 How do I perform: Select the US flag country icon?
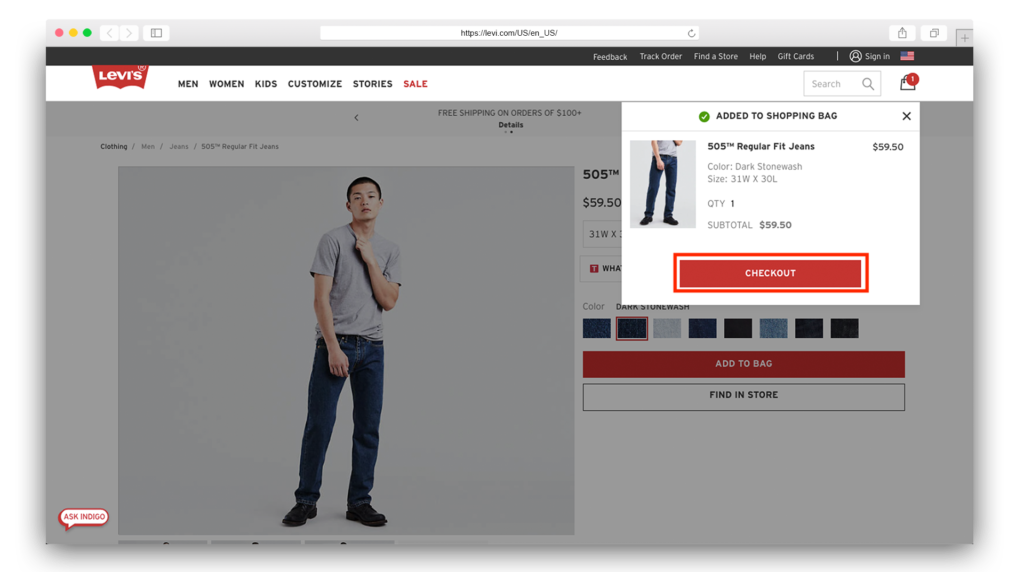pyautogui.click(x=907, y=56)
